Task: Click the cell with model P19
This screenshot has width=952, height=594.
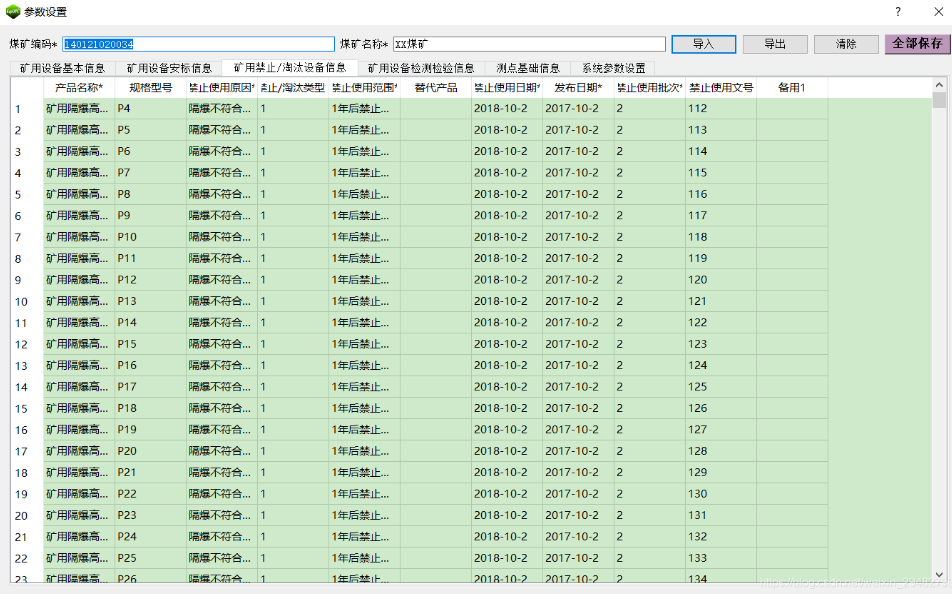Action: [x=151, y=429]
